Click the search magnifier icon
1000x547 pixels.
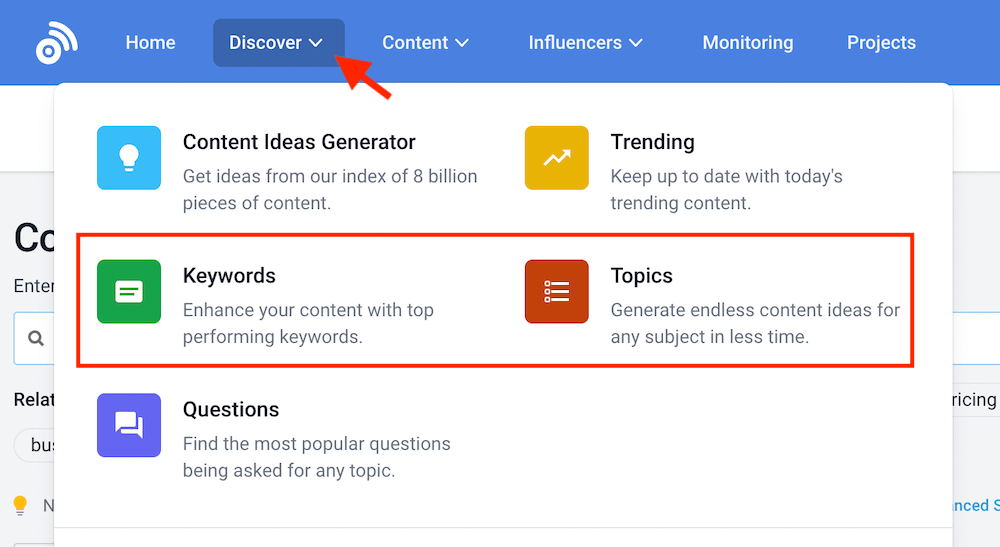(x=36, y=339)
